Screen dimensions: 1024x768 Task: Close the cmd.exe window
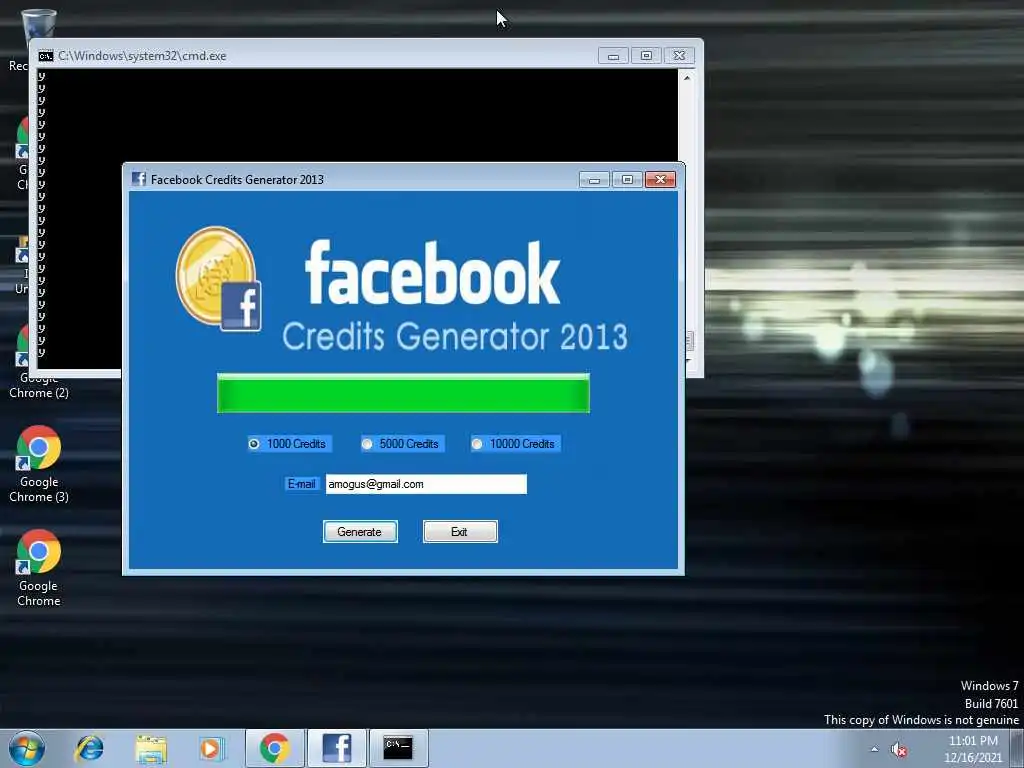coord(679,56)
